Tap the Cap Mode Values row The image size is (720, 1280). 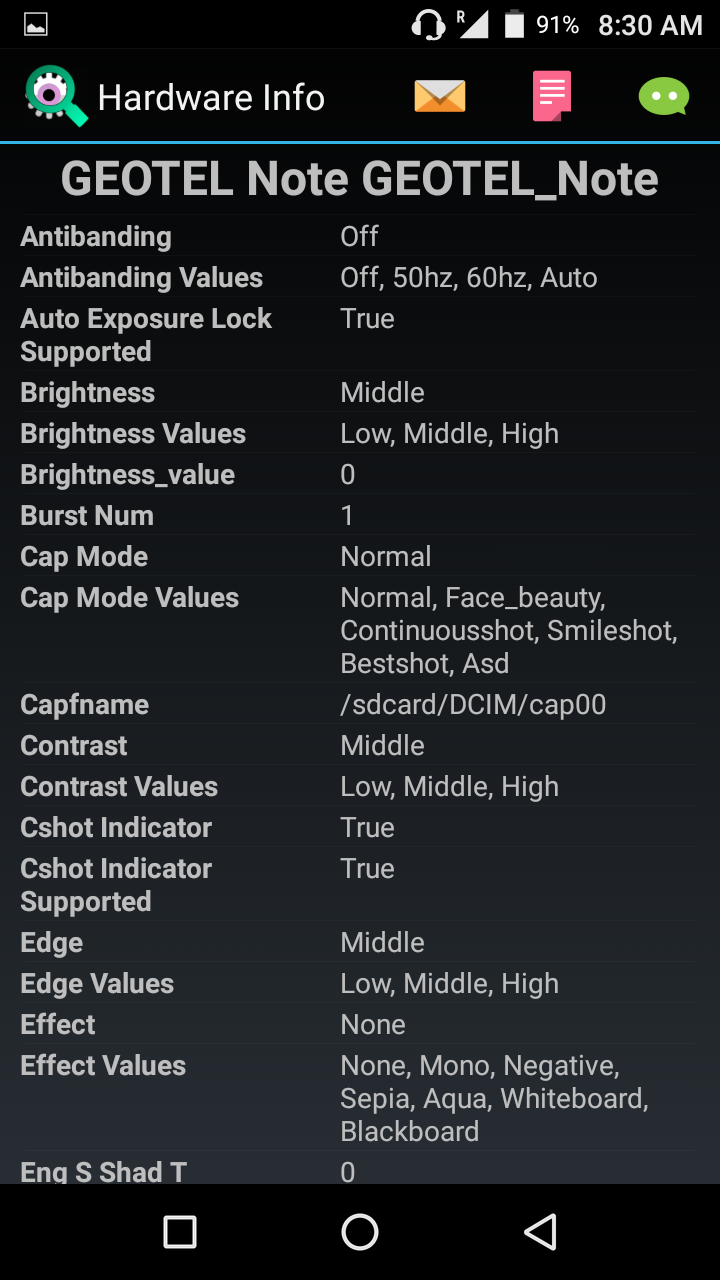[x=360, y=630]
